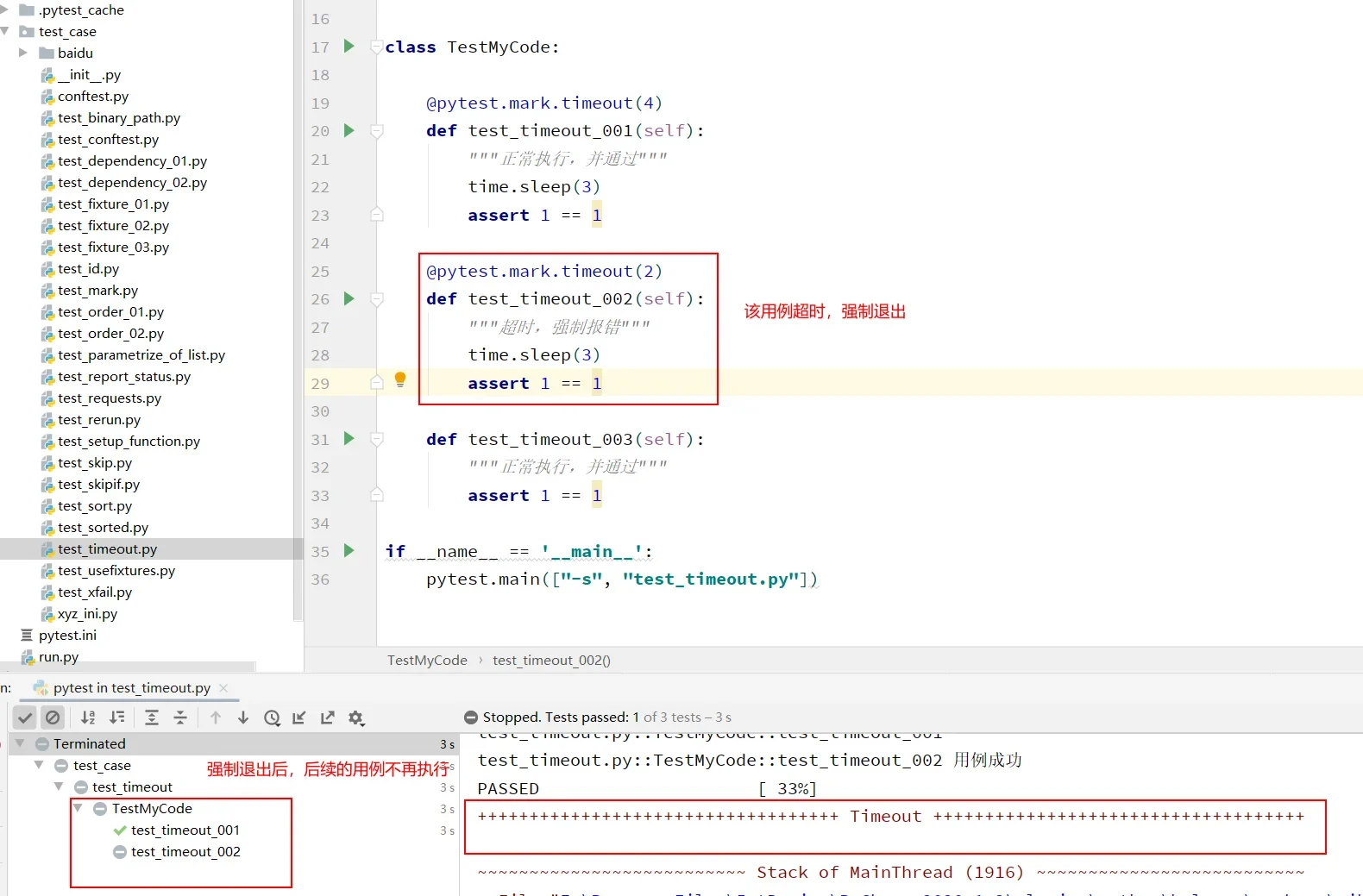Place cursor on line 29 assert statement
The width and height of the screenshot is (1363, 896).
(x=535, y=383)
